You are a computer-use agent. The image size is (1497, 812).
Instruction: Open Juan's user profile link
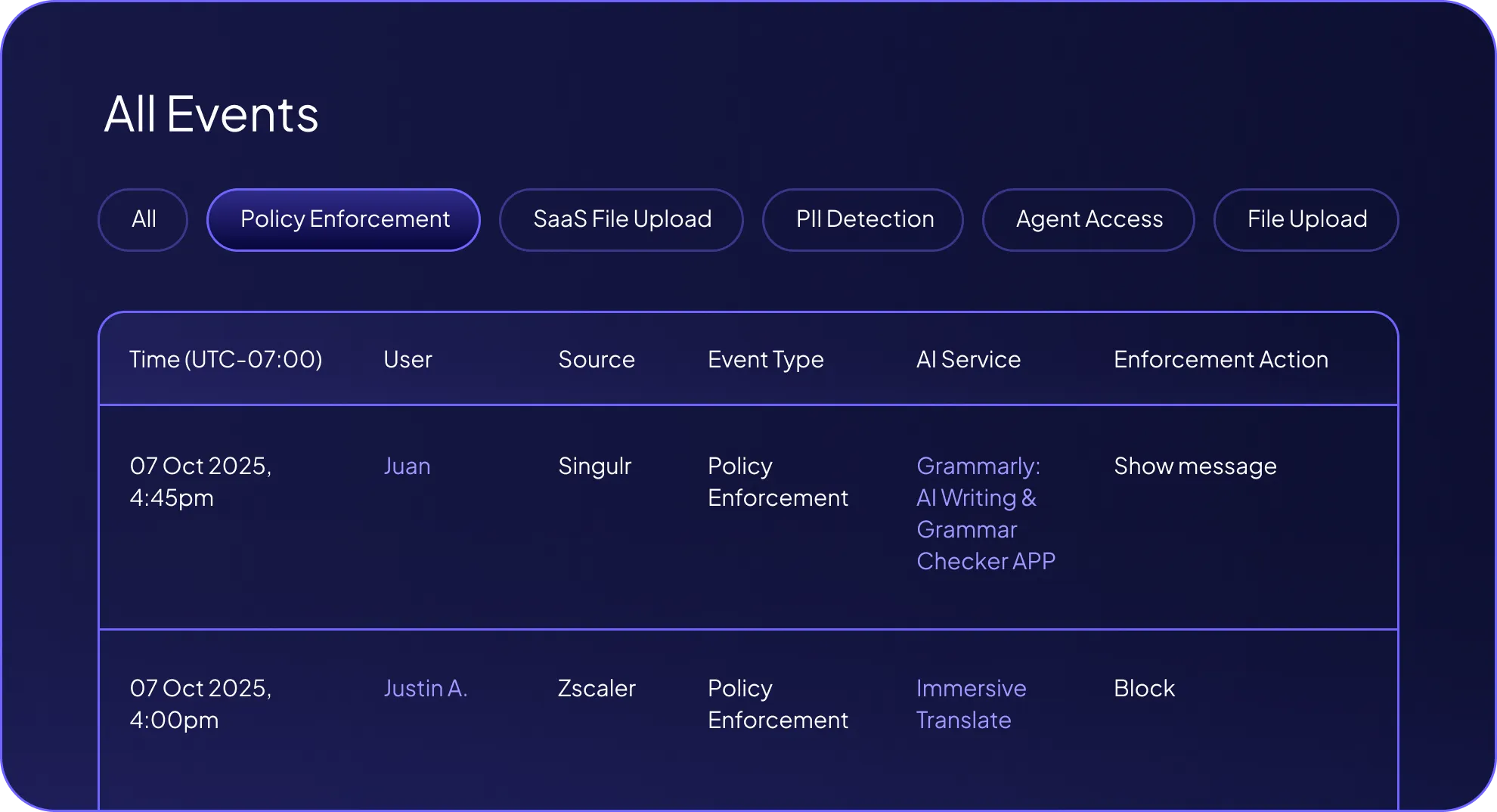pyautogui.click(x=407, y=466)
